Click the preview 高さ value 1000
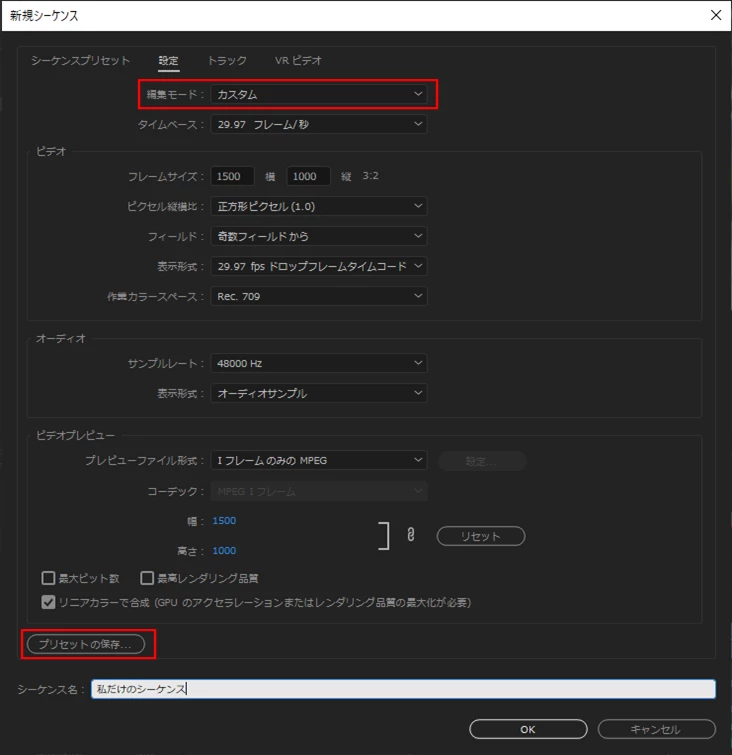Screen dimensions: 732x755 [224, 550]
